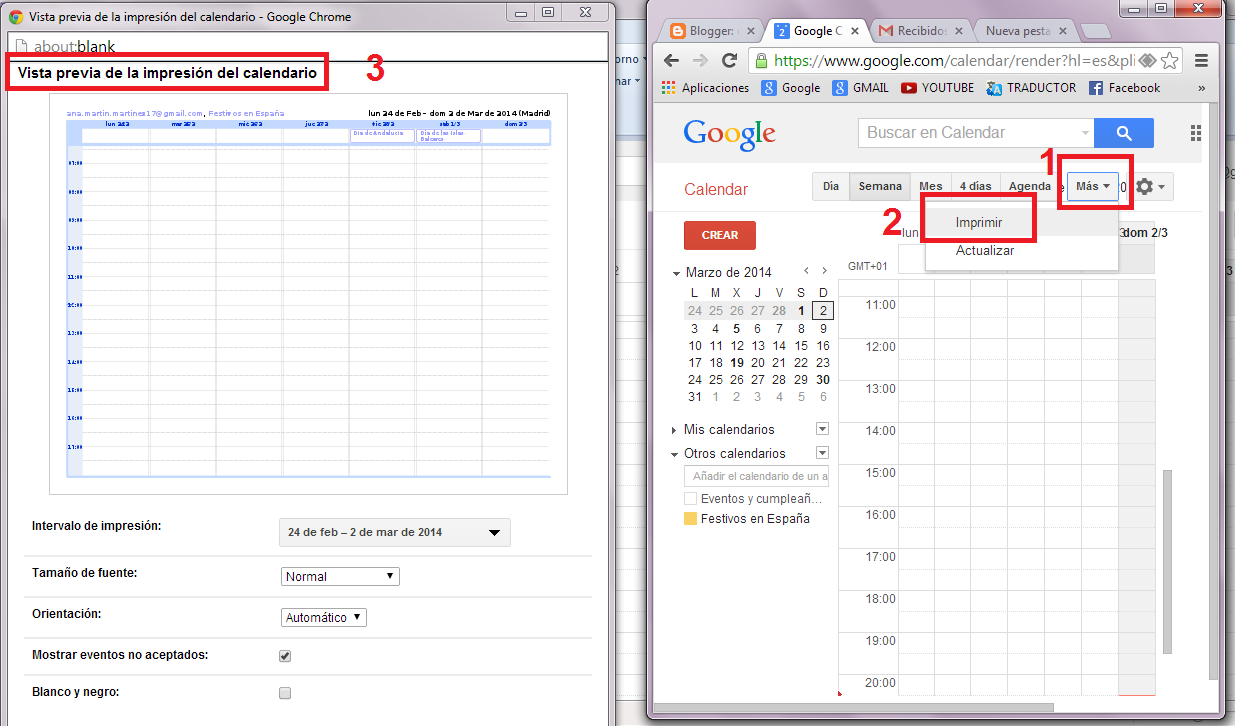Viewport: 1235px width, 726px height.
Task: Open the calendar settings gear menu
Action: [1150, 187]
